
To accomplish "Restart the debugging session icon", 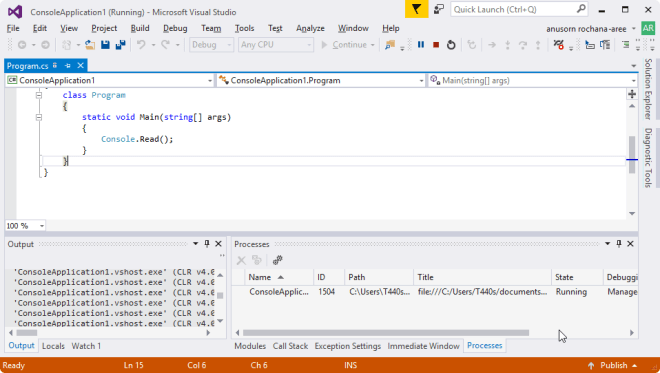I will [x=451, y=45].
